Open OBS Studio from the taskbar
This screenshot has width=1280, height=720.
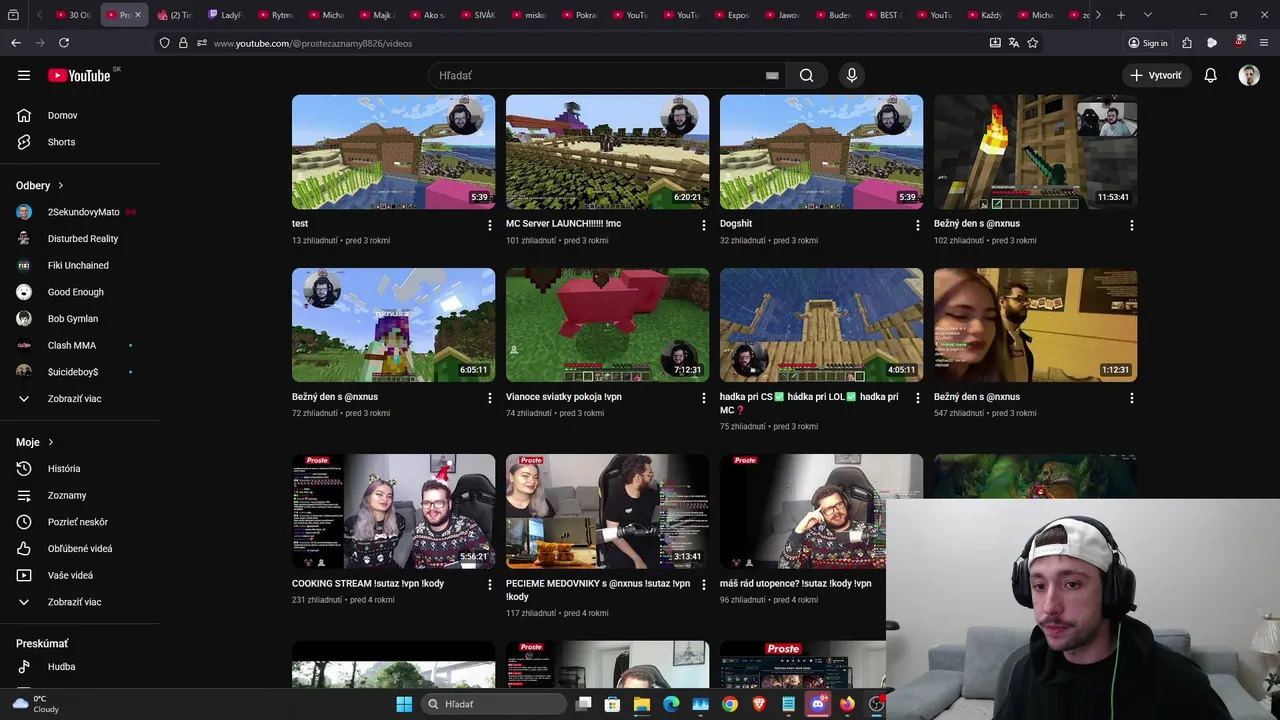876,704
